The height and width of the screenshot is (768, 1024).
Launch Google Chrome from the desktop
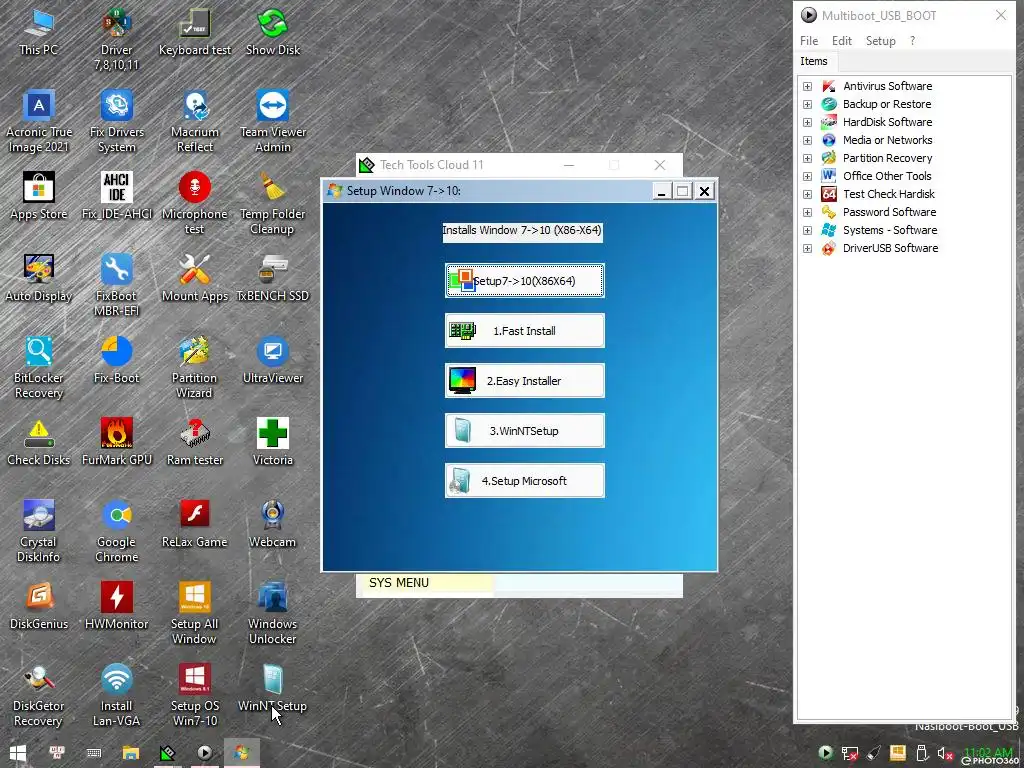117,532
